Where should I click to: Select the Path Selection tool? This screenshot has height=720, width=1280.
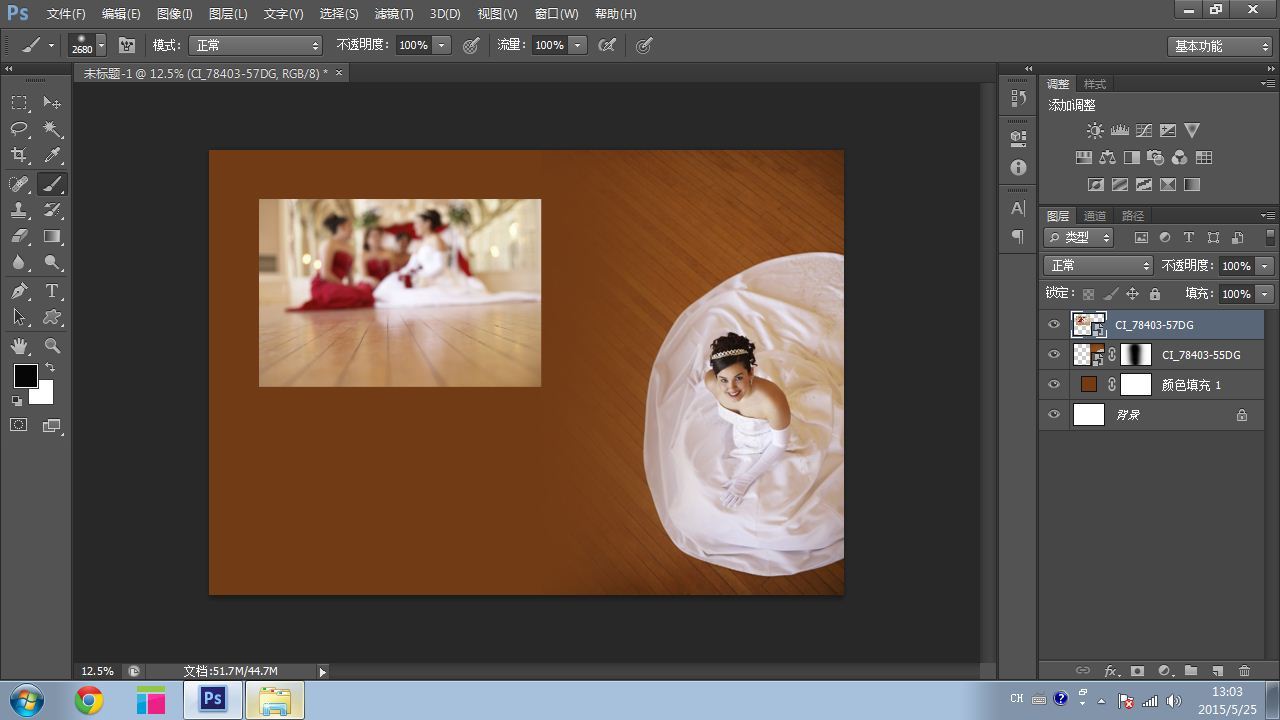(x=19, y=318)
